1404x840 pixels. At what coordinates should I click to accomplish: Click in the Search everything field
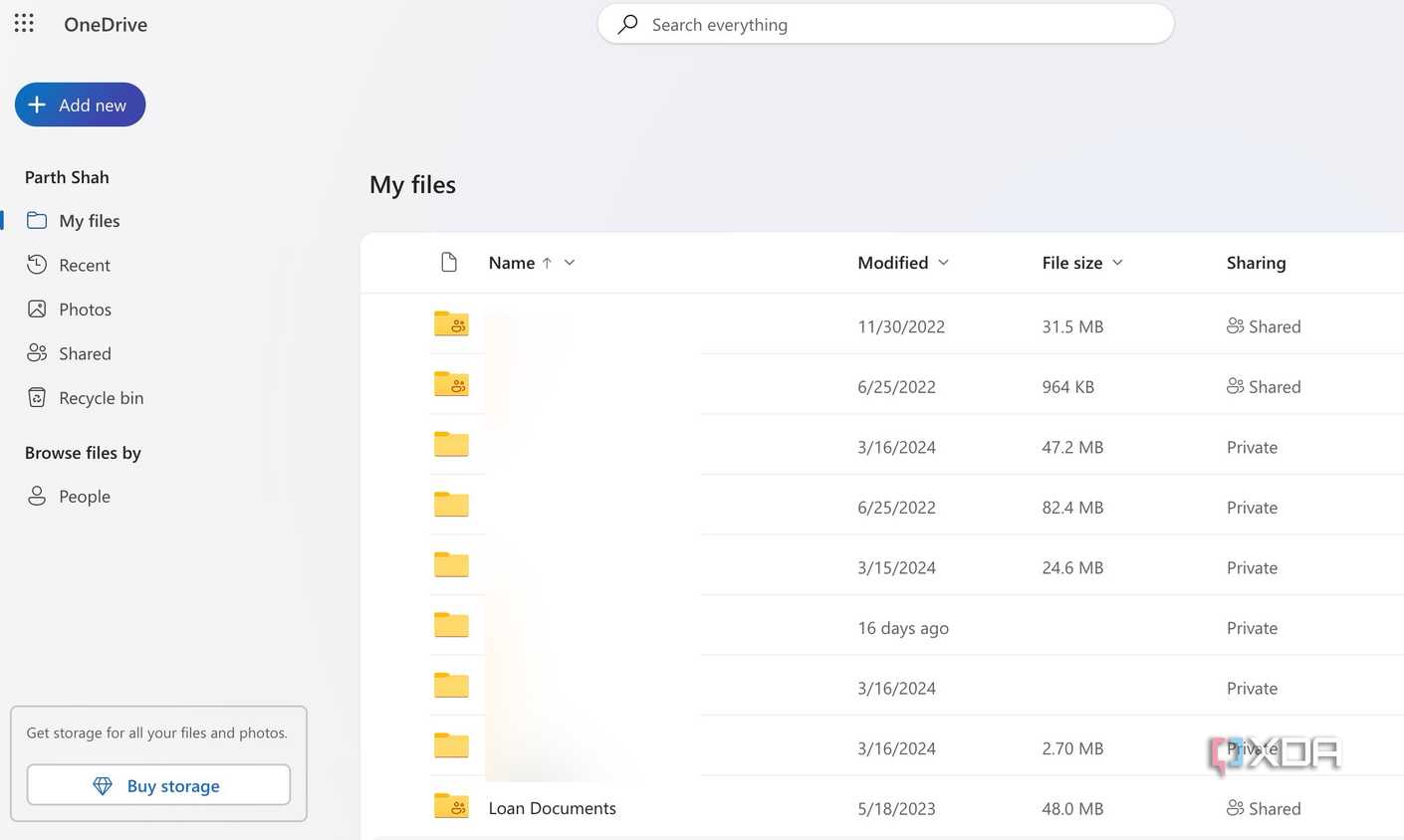[x=885, y=24]
